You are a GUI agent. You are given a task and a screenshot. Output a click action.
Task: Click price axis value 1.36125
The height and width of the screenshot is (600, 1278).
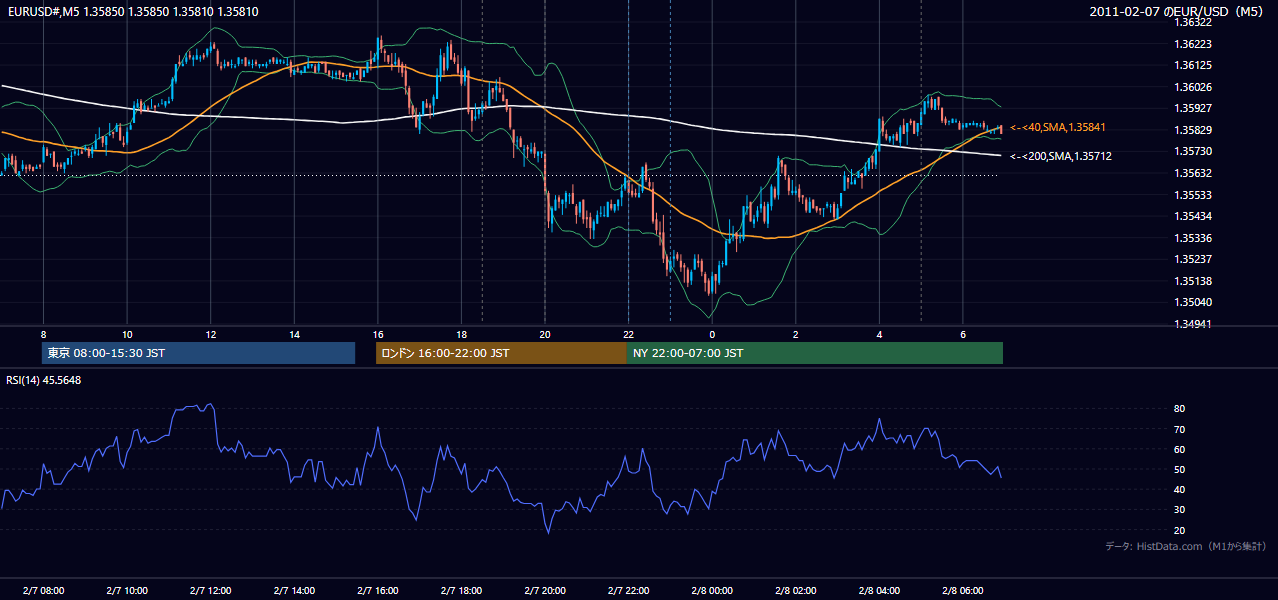[1195, 65]
